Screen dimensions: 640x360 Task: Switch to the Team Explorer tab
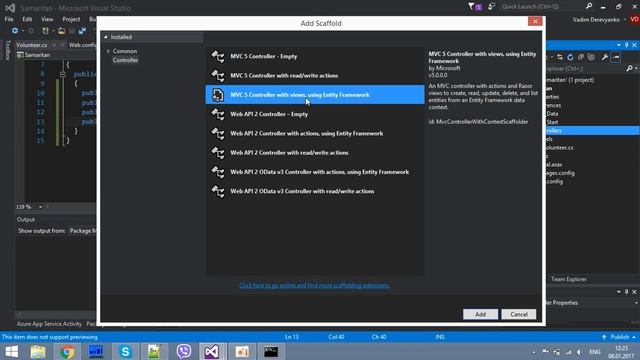pos(569,279)
